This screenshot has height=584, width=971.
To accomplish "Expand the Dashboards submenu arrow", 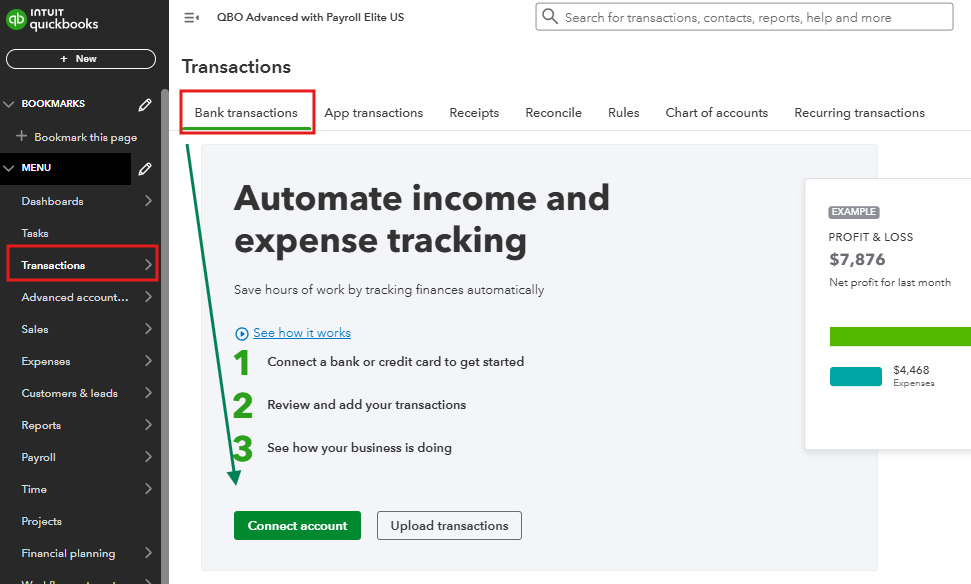I will (148, 201).
